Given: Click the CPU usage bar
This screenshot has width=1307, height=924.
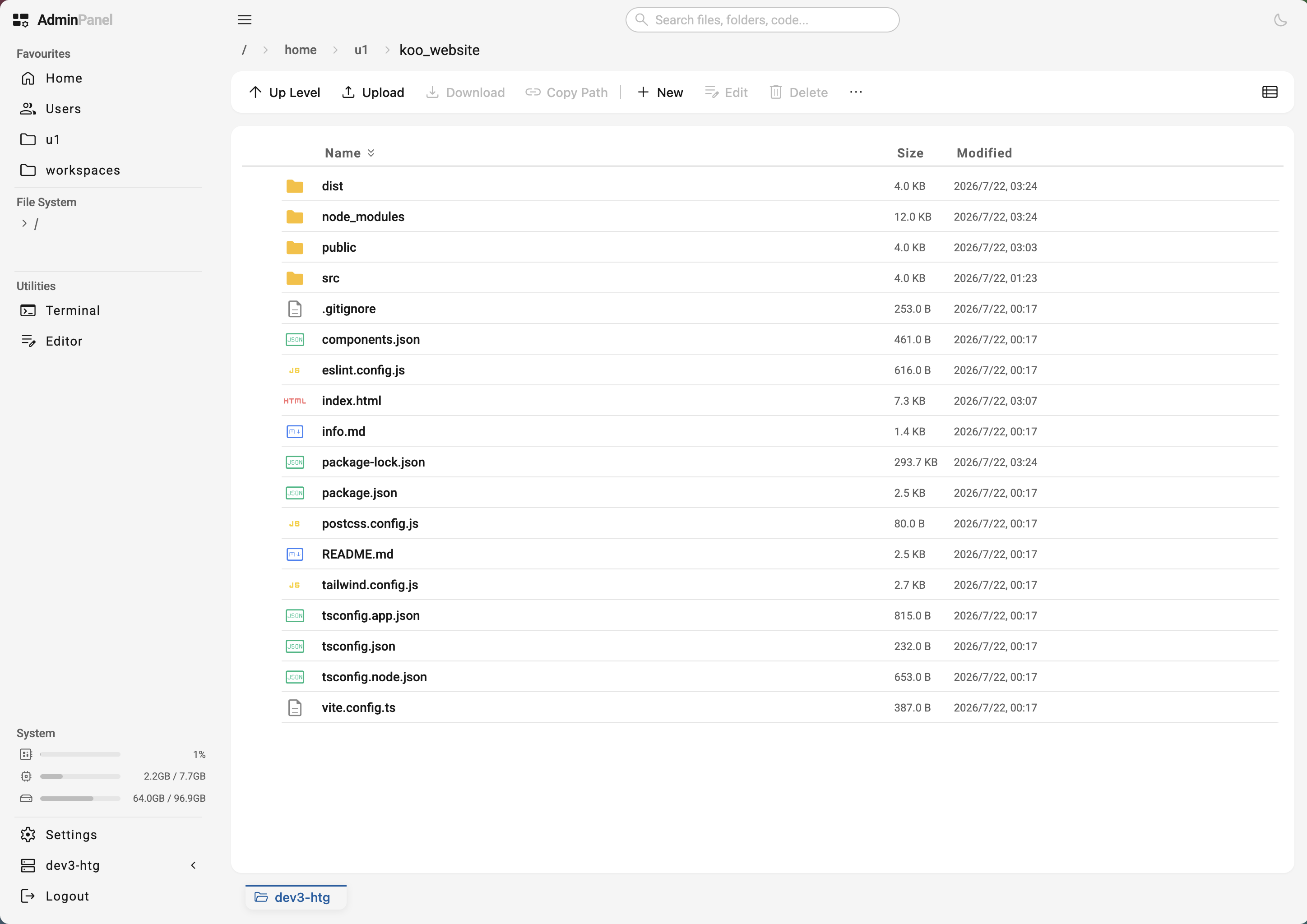Looking at the screenshot, I should point(80,754).
